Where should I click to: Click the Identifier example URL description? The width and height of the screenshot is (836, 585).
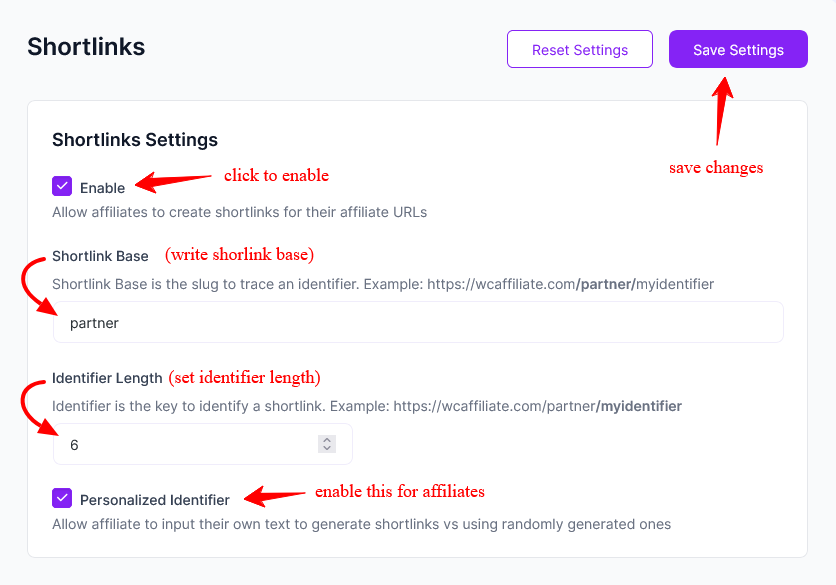coord(367,406)
